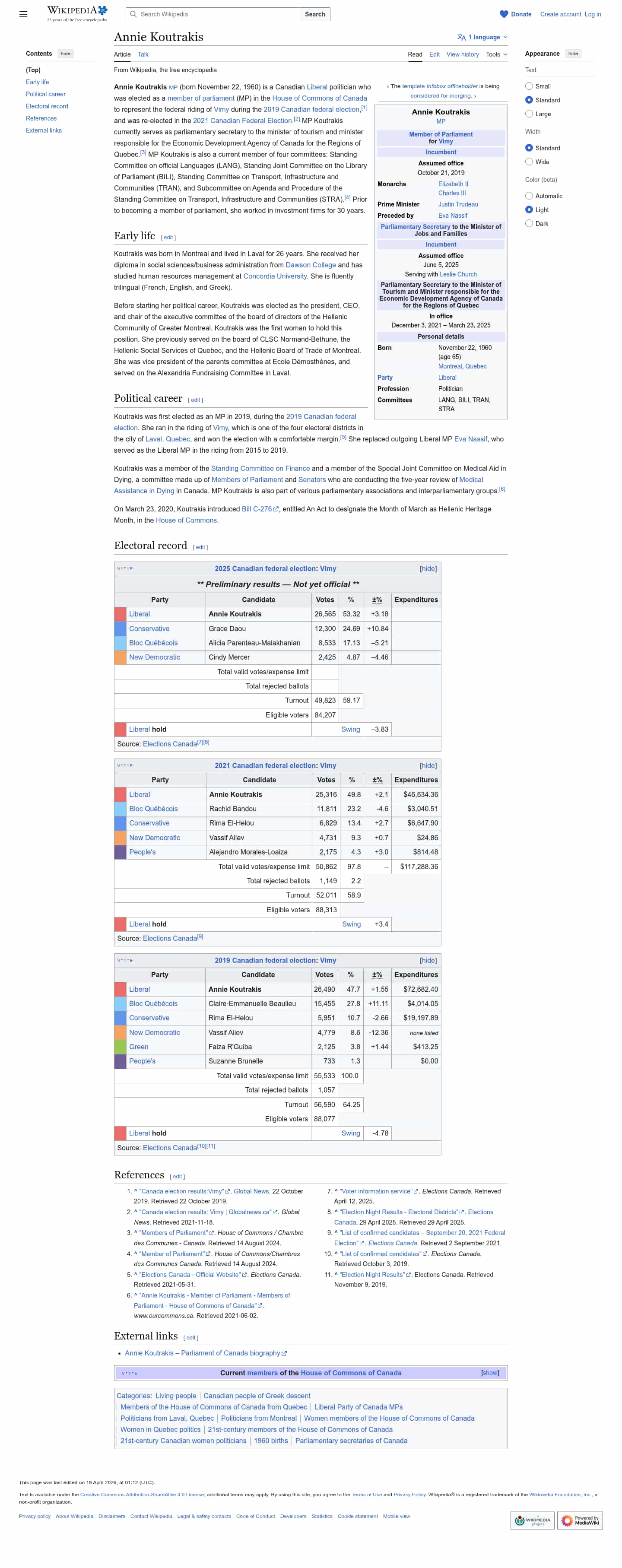This screenshot has width=622, height=1568.
Task: Open the View history tab
Action: (x=462, y=54)
